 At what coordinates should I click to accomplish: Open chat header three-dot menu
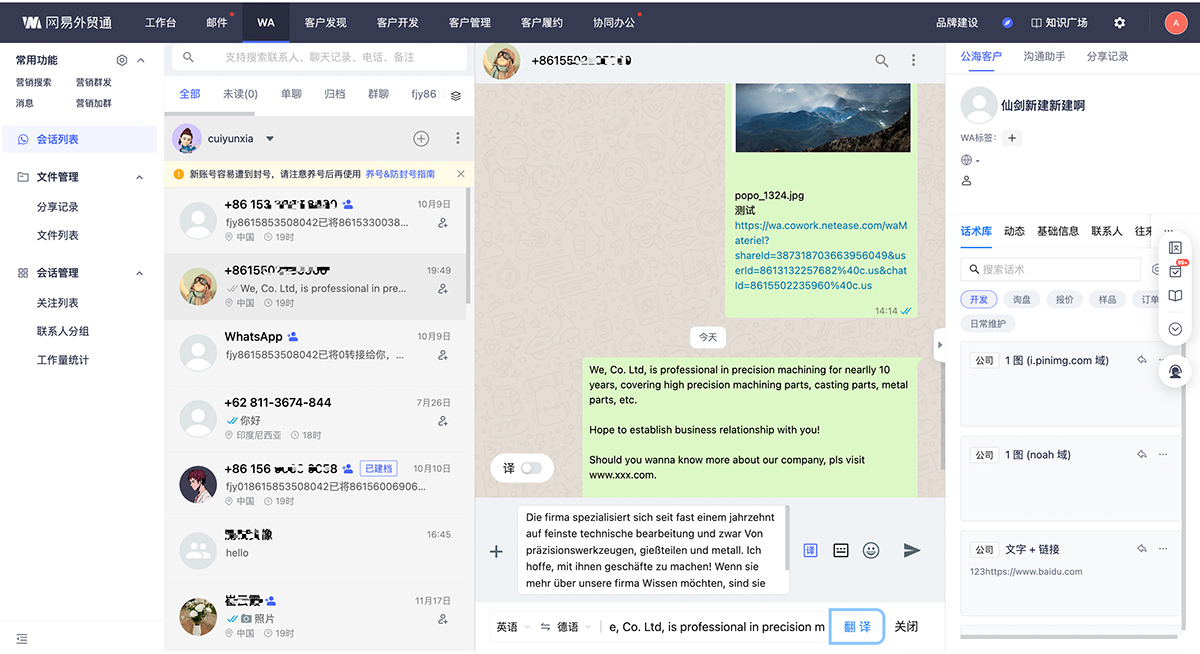click(x=913, y=61)
